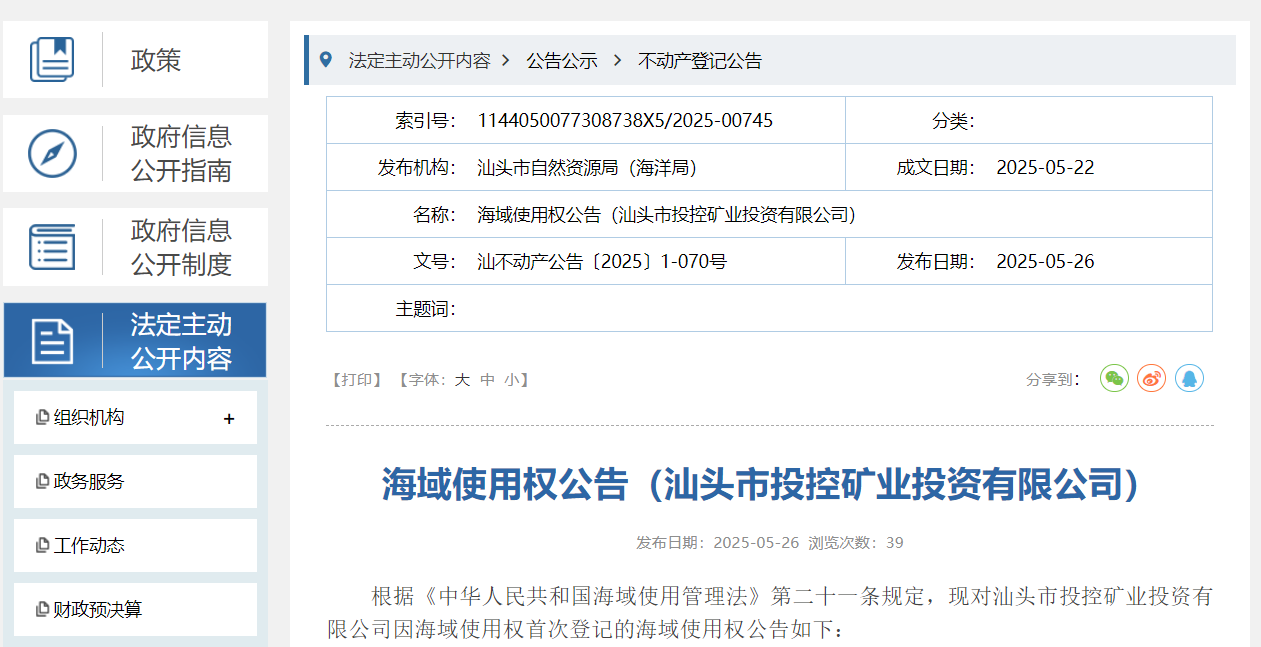Open 不动产登记公告 breadcrumb link
The height and width of the screenshot is (647, 1261).
(x=700, y=61)
